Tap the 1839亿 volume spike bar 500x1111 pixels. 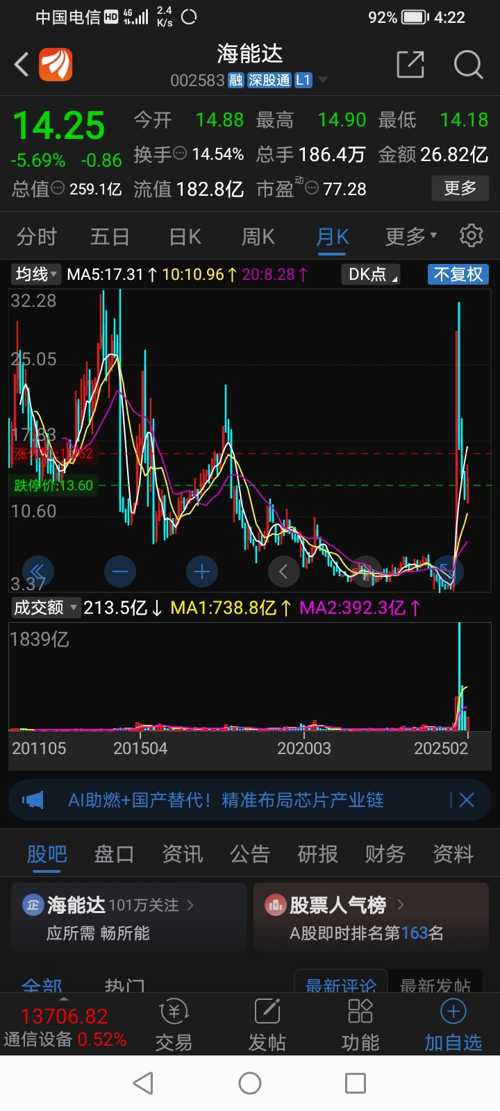tap(460, 677)
